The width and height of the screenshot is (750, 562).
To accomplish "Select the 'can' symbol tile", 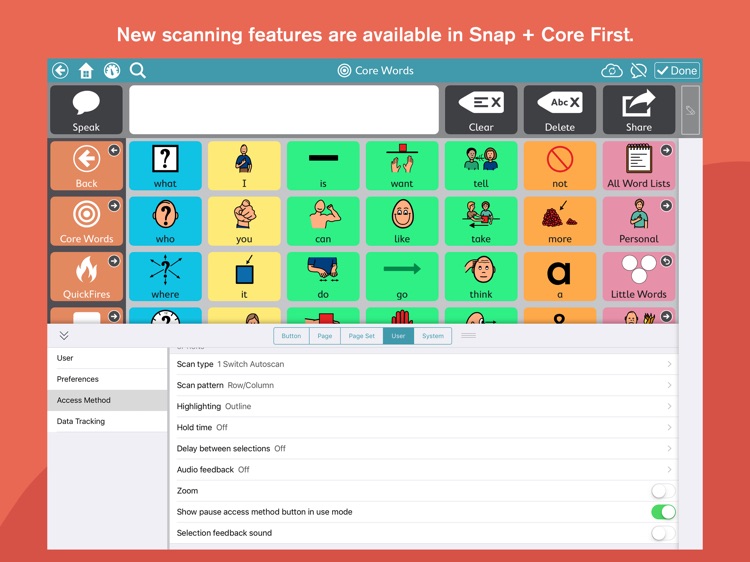I will point(323,221).
